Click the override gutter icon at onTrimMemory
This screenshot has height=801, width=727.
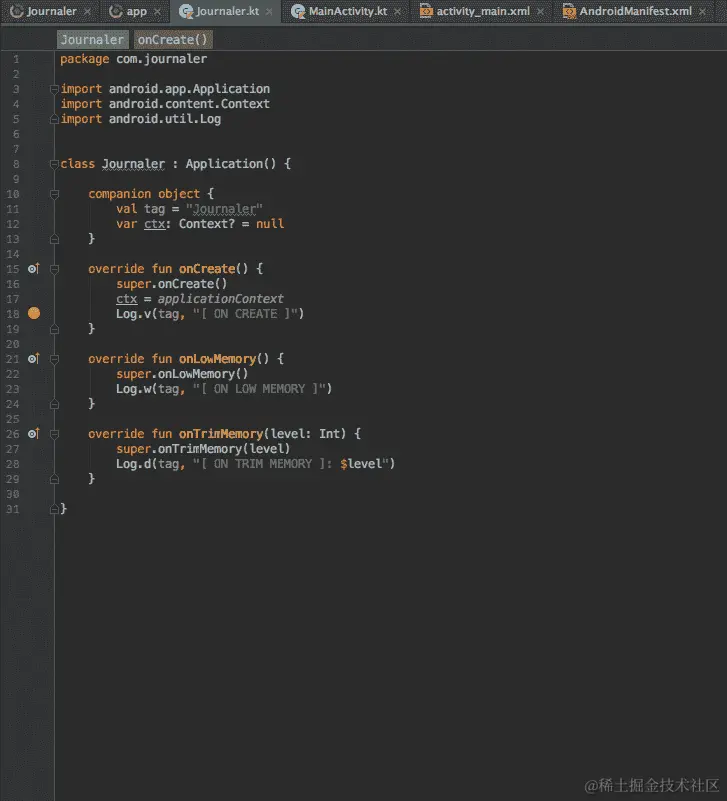34,434
